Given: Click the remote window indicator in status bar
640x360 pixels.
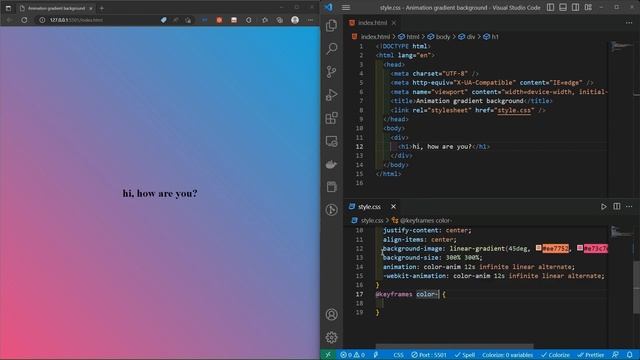Looking at the screenshot, I should [x=328, y=355].
